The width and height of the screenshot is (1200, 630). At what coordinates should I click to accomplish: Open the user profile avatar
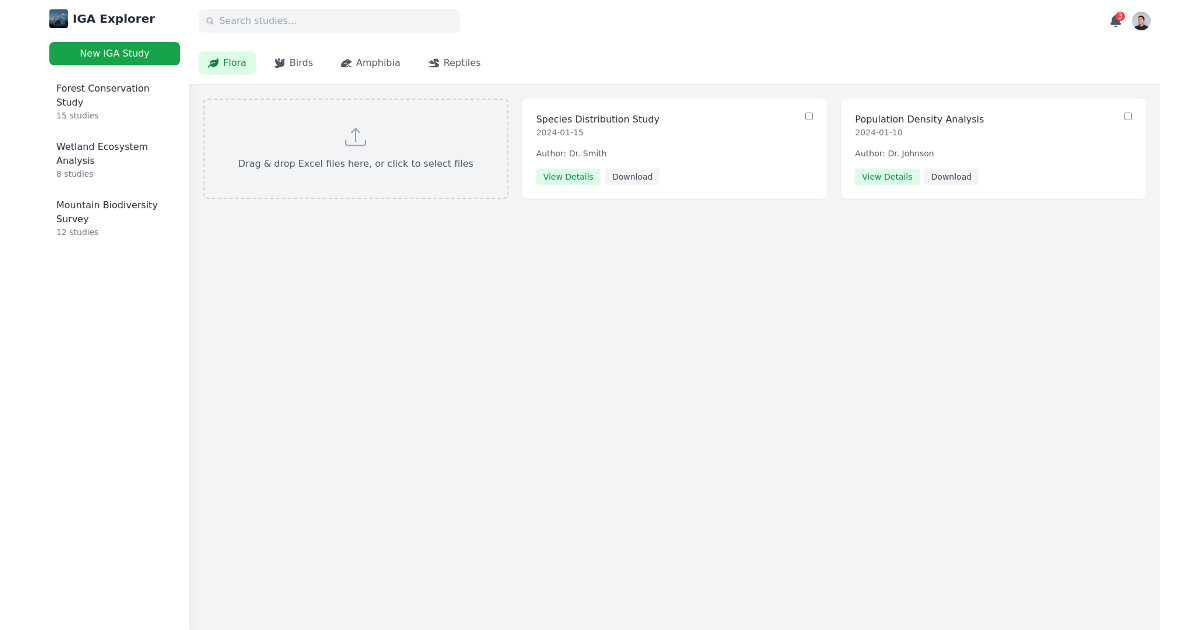click(1141, 21)
